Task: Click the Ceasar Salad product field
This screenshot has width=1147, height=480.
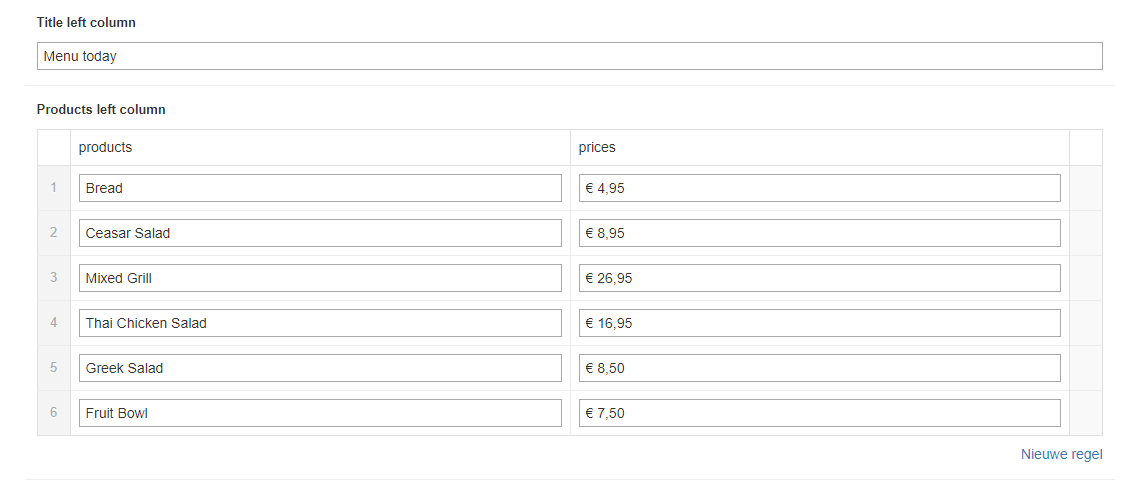Action: click(x=320, y=233)
